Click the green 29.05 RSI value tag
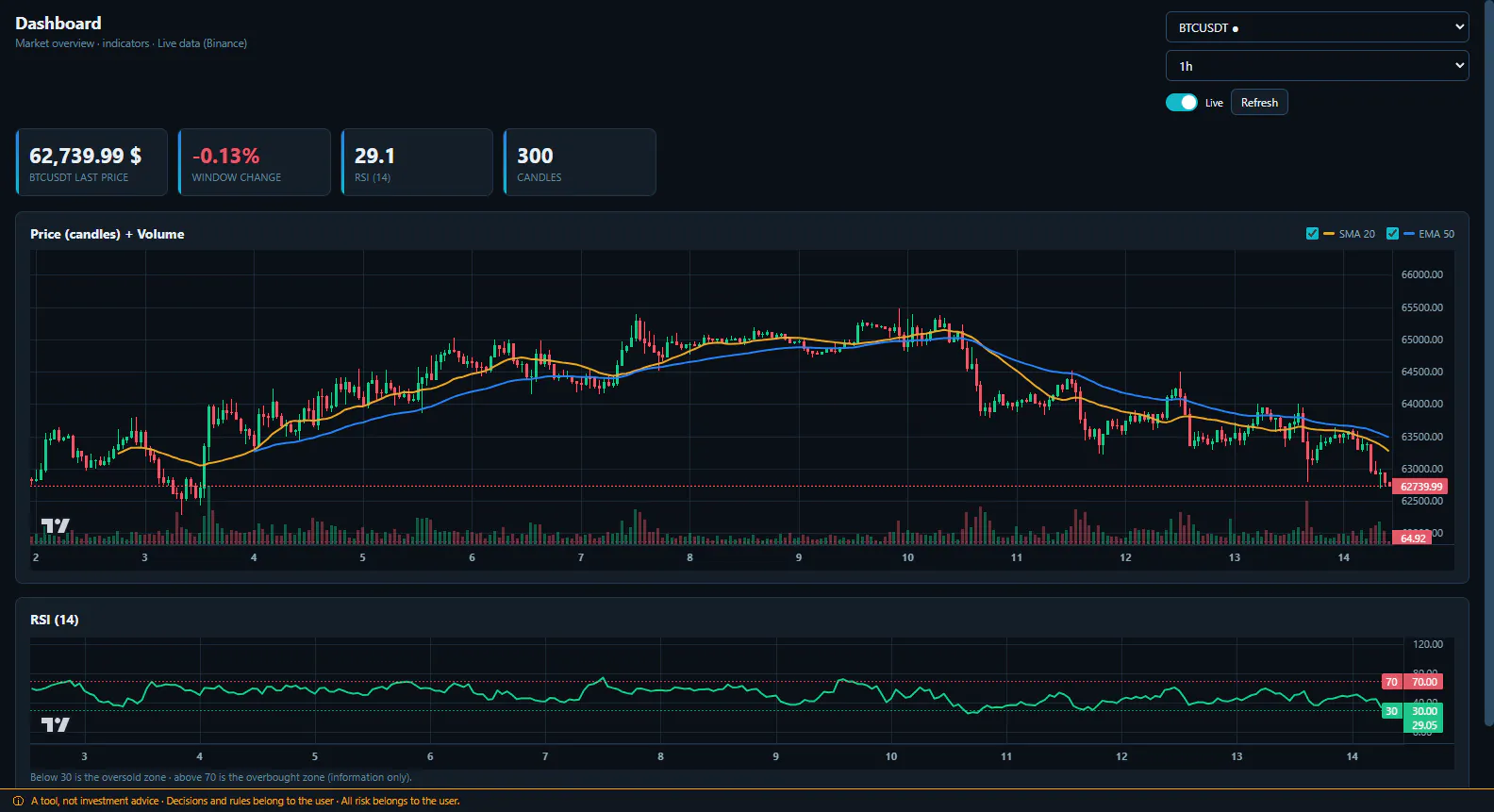The width and height of the screenshot is (1494, 812). (x=1424, y=725)
